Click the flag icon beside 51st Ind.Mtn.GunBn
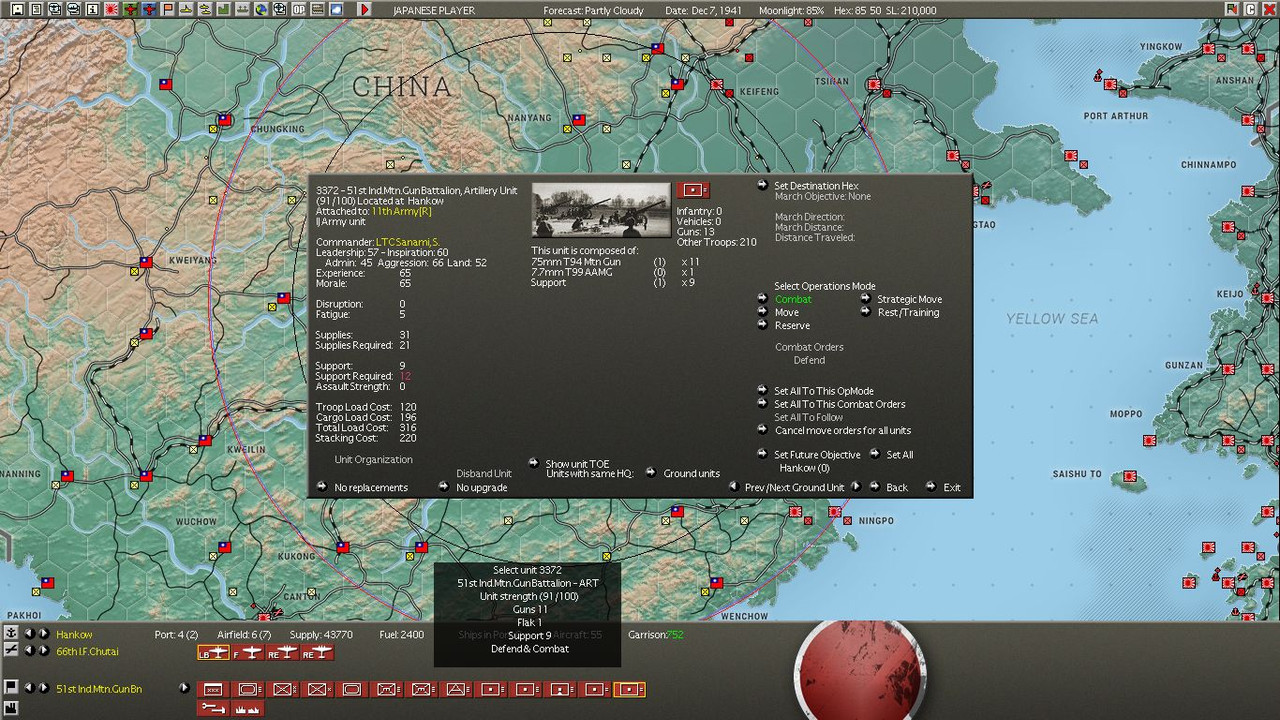The image size is (1280, 720). 11,687
